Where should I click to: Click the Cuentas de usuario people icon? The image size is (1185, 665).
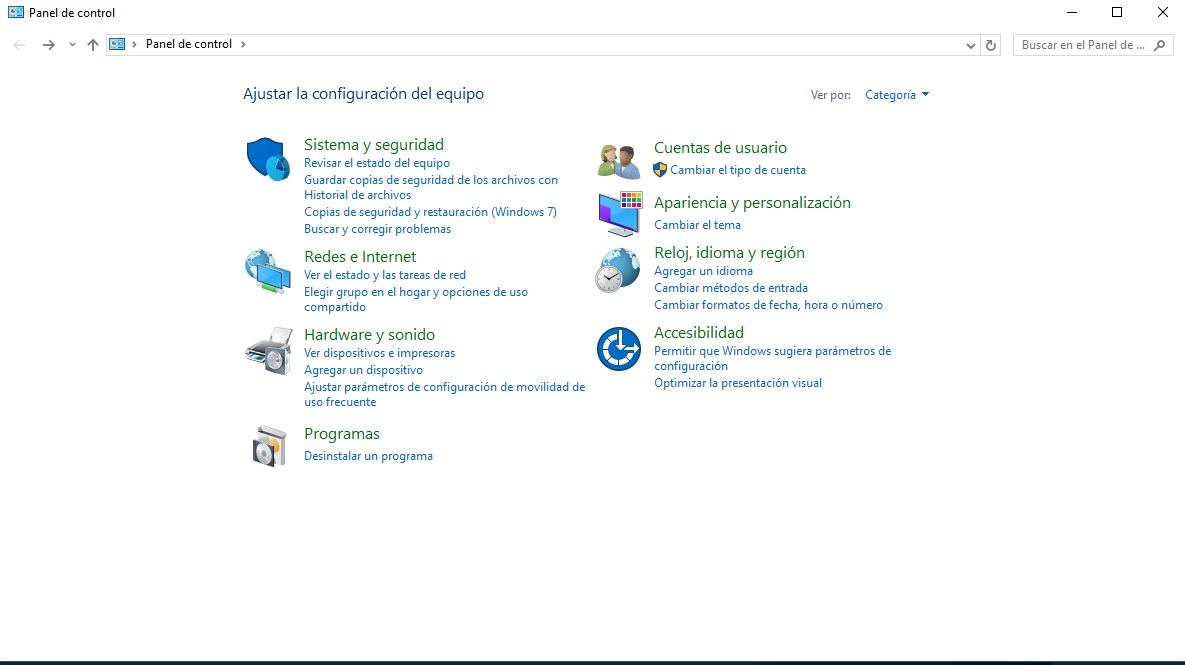tap(619, 161)
